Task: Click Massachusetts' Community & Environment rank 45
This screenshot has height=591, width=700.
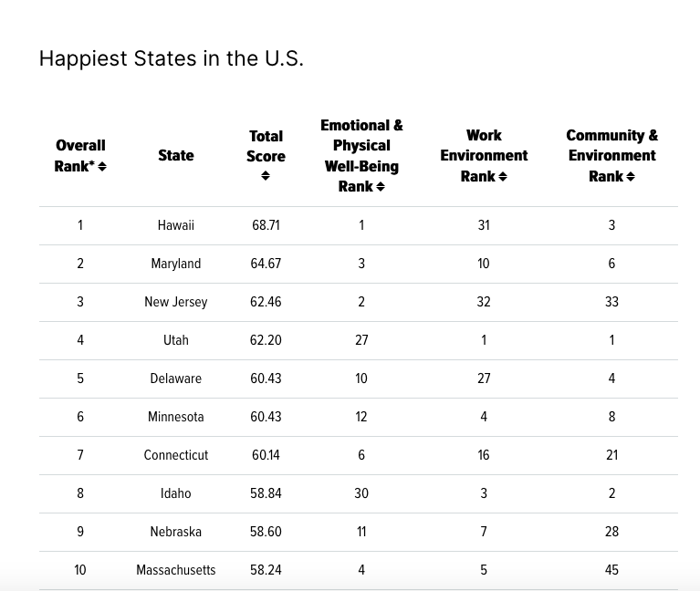Action: click(612, 570)
